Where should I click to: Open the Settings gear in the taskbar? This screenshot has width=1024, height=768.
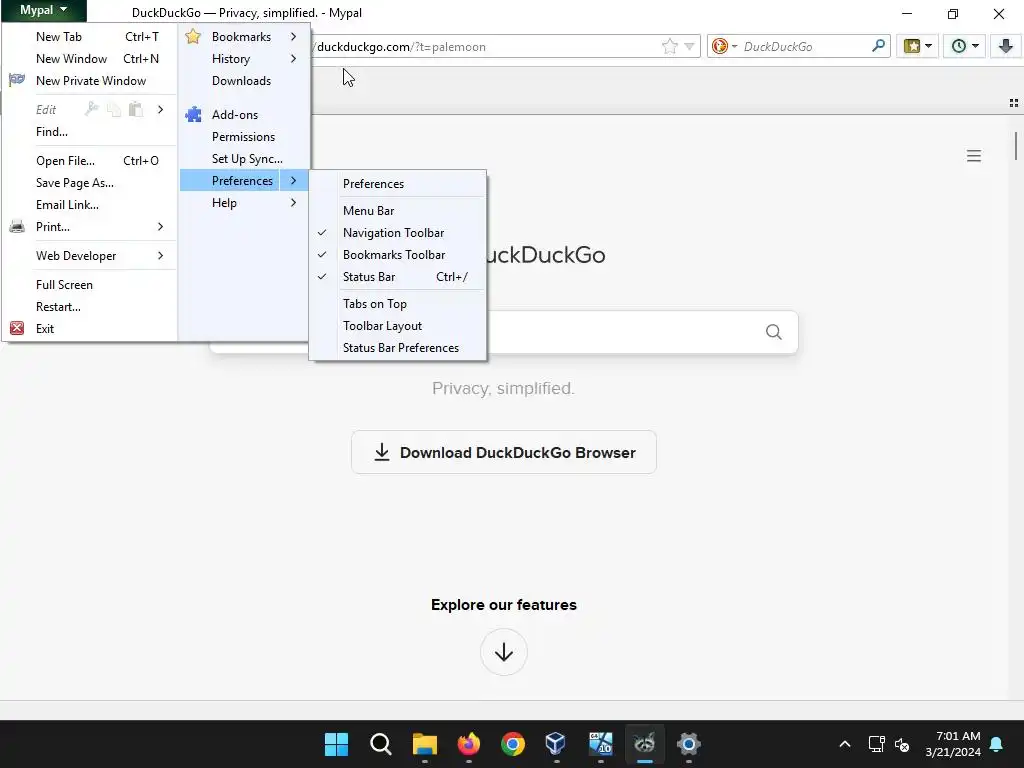[688, 744]
